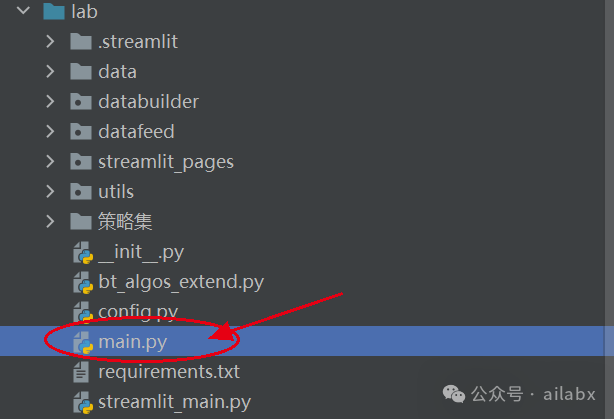Click the vertical scrollbar of project panel

[x=609, y=210]
